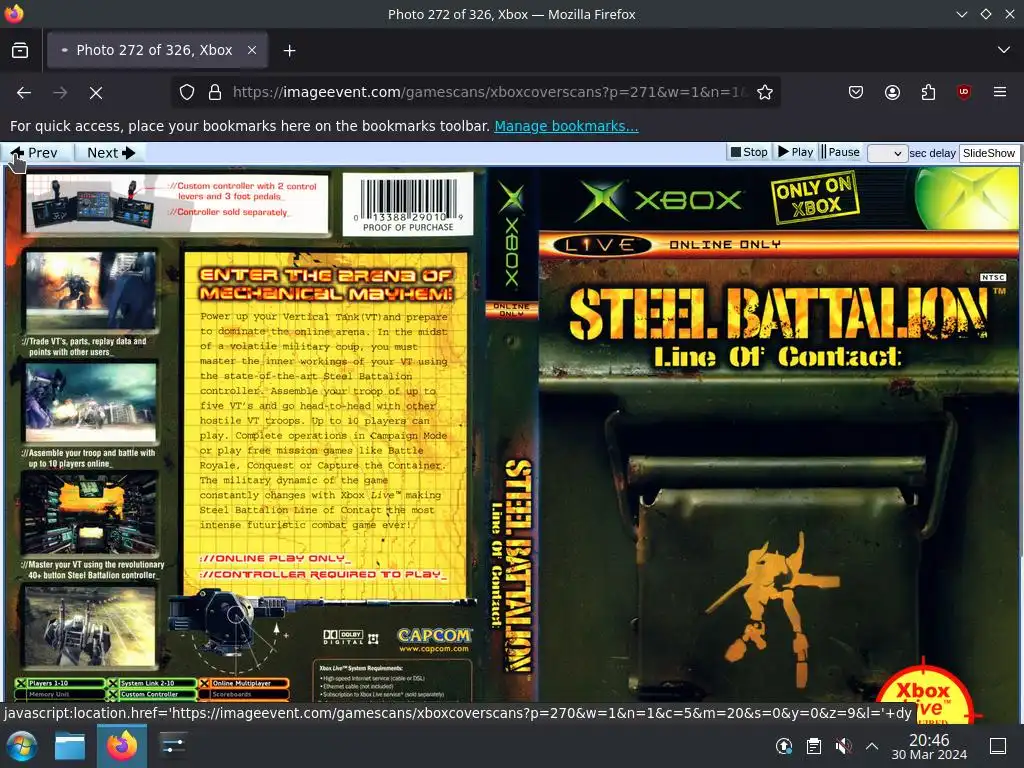1024x768 pixels.
Task: Open Save to Pocket
Action: (856, 93)
